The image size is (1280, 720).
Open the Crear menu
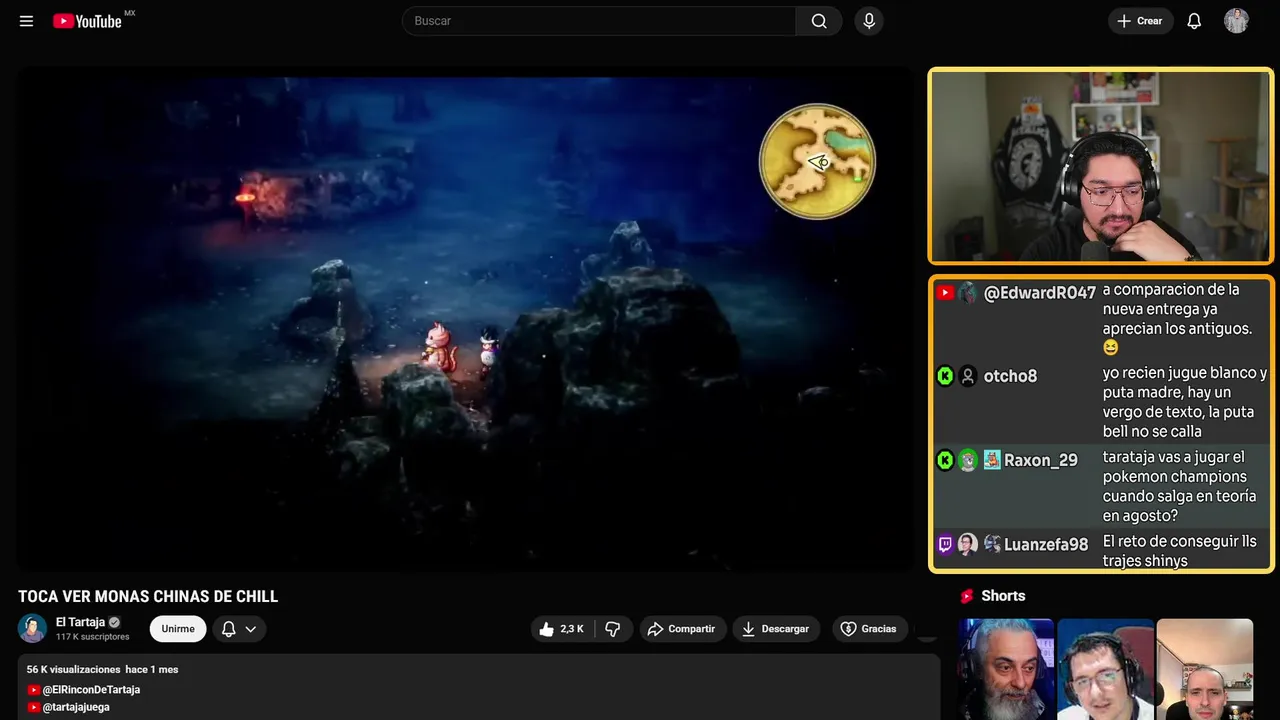(x=1140, y=21)
